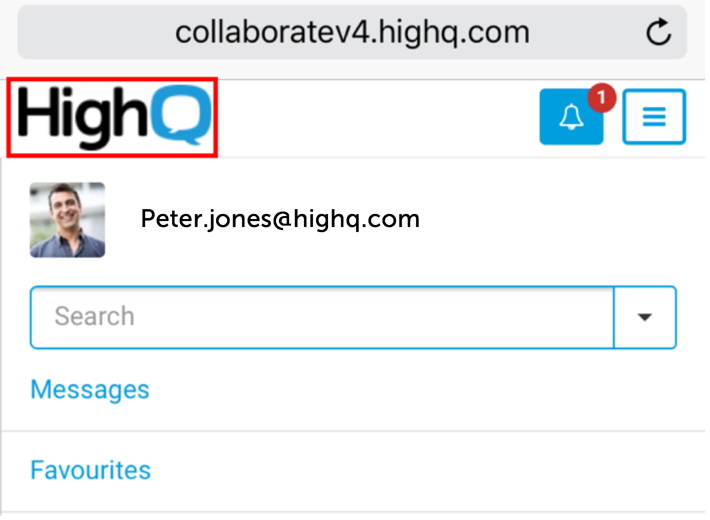Open Peter Jones profile photo

coord(67,220)
